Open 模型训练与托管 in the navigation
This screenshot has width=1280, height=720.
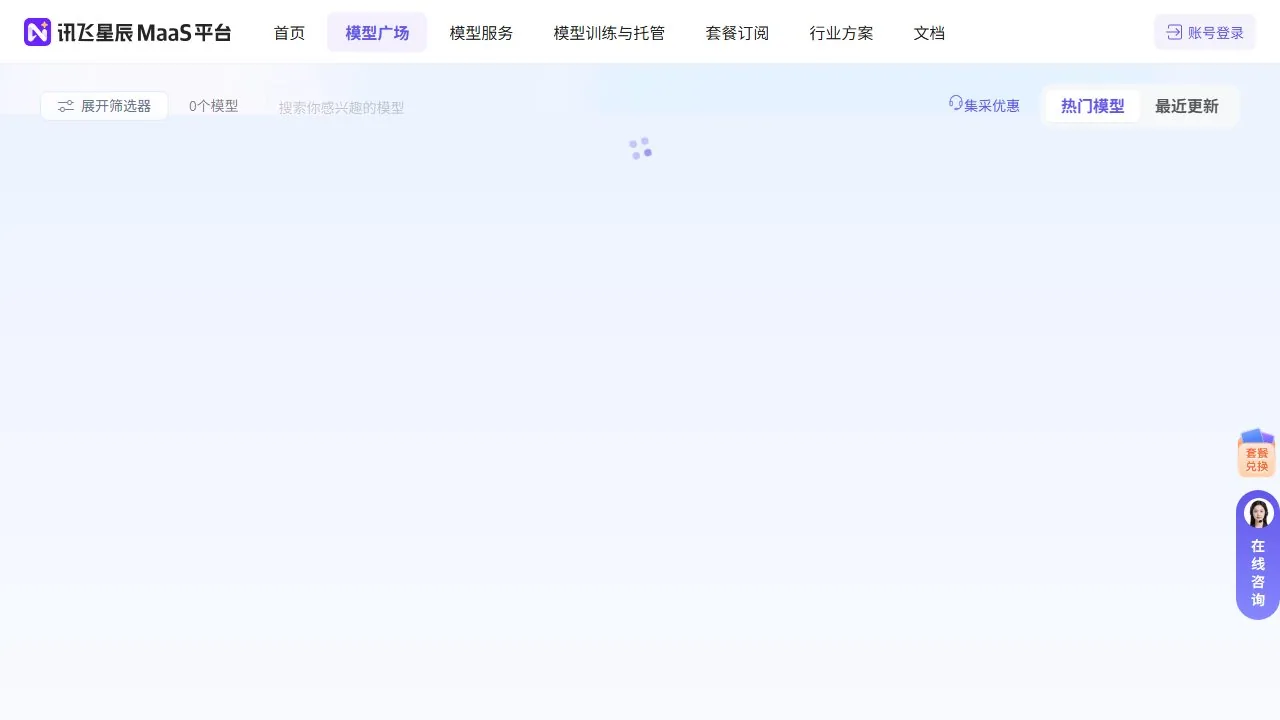[609, 33]
